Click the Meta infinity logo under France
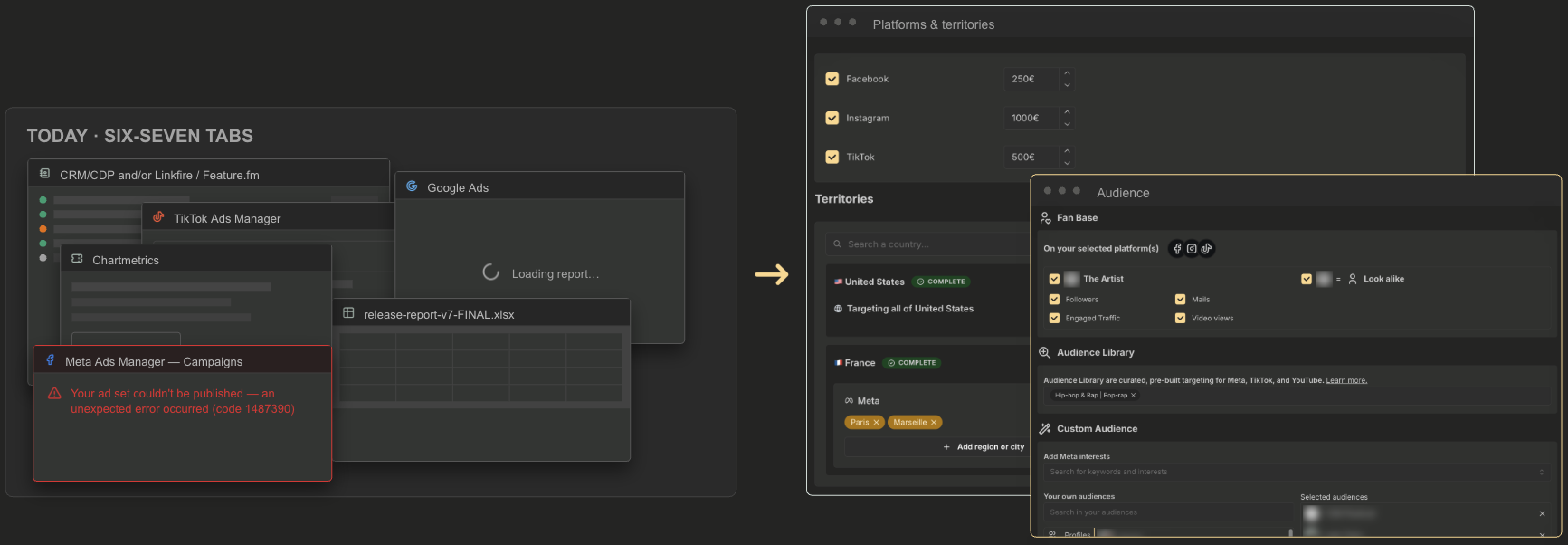 [x=849, y=400]
